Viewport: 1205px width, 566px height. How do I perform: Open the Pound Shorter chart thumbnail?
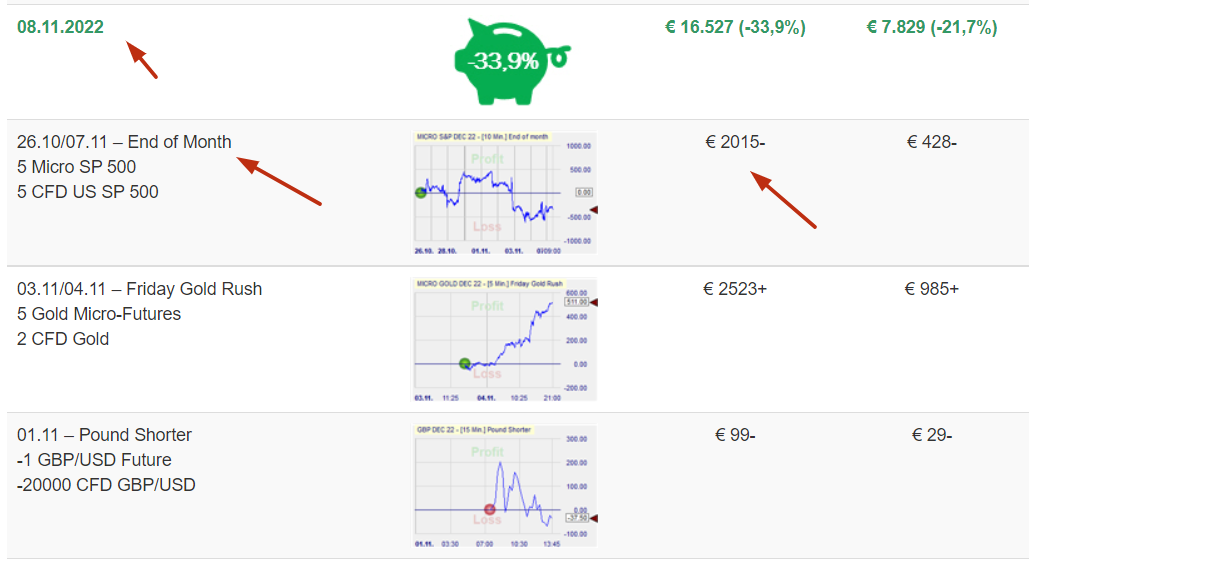(x=504, y=486)
